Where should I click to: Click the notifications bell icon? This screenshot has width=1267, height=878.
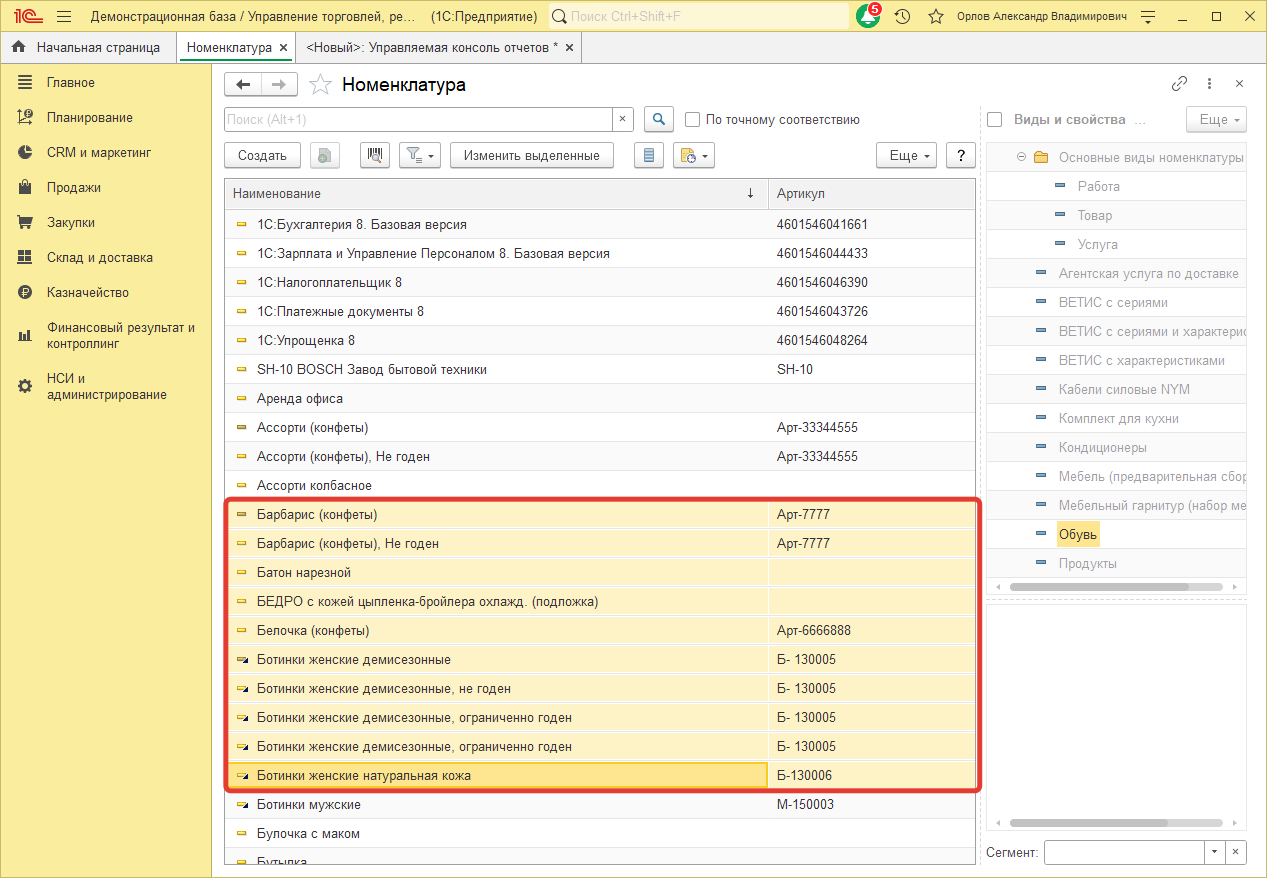(x=867, y=17)
